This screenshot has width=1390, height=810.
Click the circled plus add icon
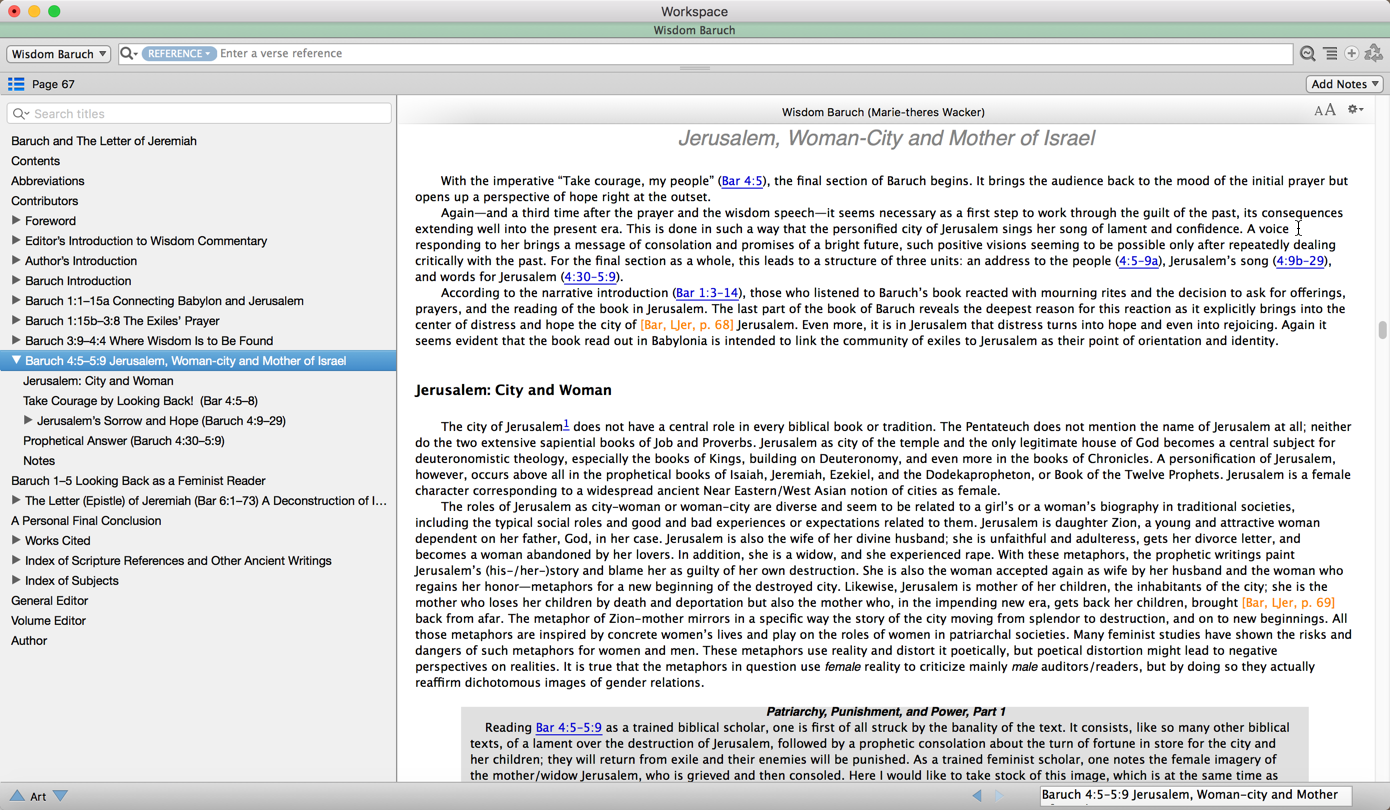pyautogui.click(x=1351, y=54)
